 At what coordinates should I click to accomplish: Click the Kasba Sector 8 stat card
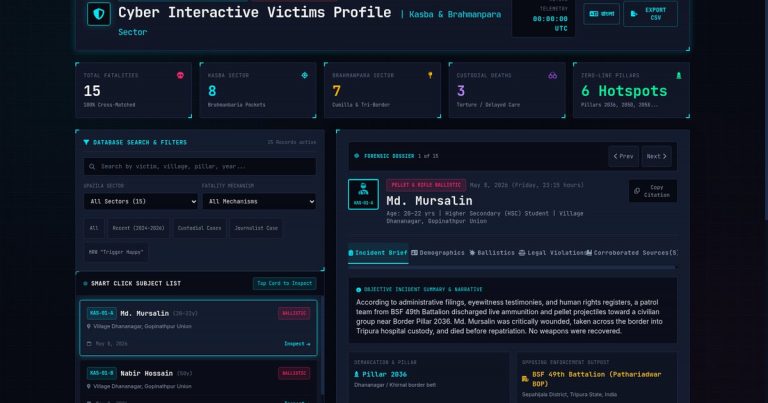pyautogui.click(x=258, y=90)
